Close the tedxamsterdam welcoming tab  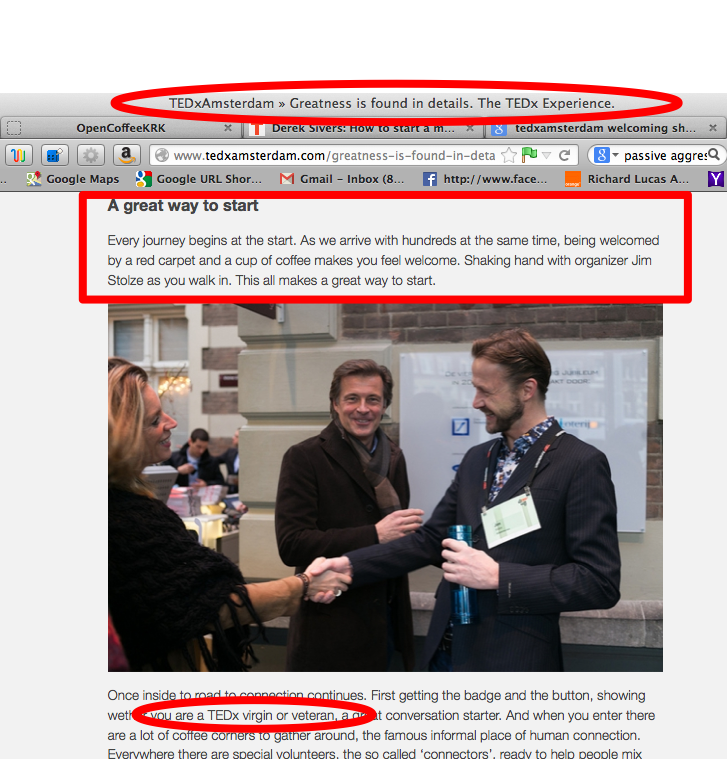click(712, 128)
